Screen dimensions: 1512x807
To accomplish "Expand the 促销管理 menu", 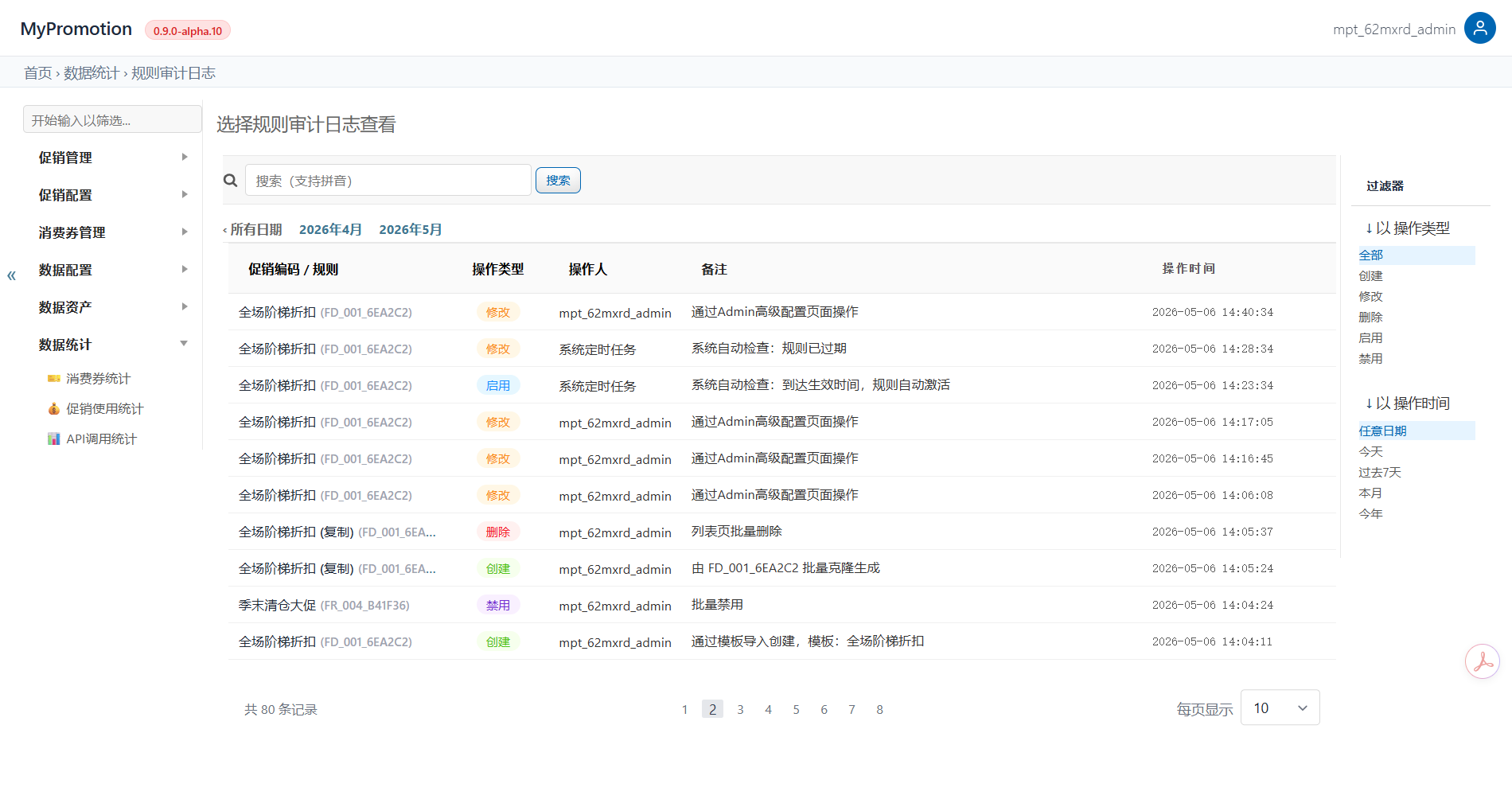I will tap(112, 158).
